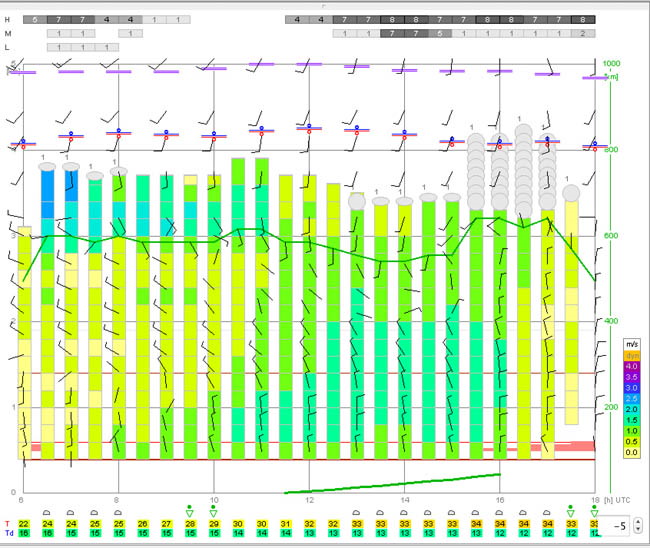Image resolution: width=650 pixels, height=548 pixels.
Task: Click the small cloud cap at 17:30
Action: 571,194
